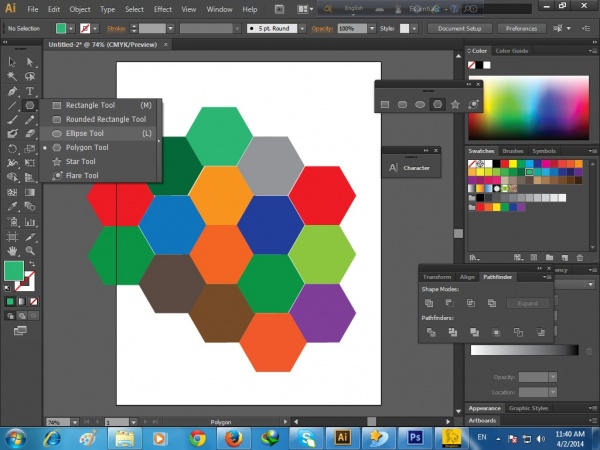Open Photoshop from the taskbar

414,437
